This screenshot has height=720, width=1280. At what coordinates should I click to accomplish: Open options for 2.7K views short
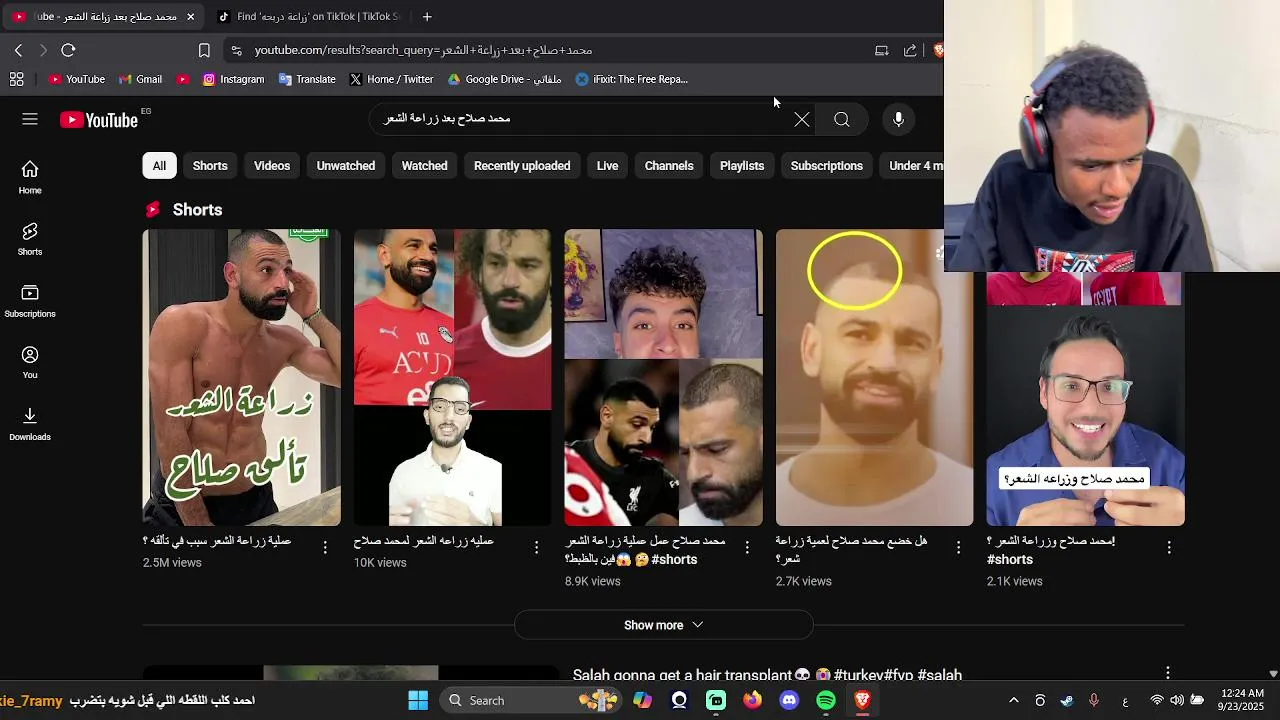point(958,547)
